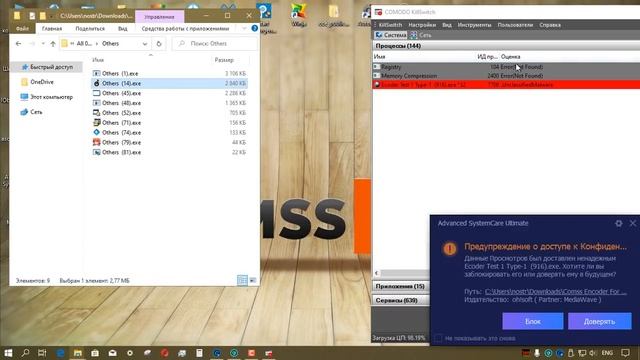Open the Главная ribbon tab
Viewport: 640px width, 360px height.
pyautogui.click(x=52, y=29)
